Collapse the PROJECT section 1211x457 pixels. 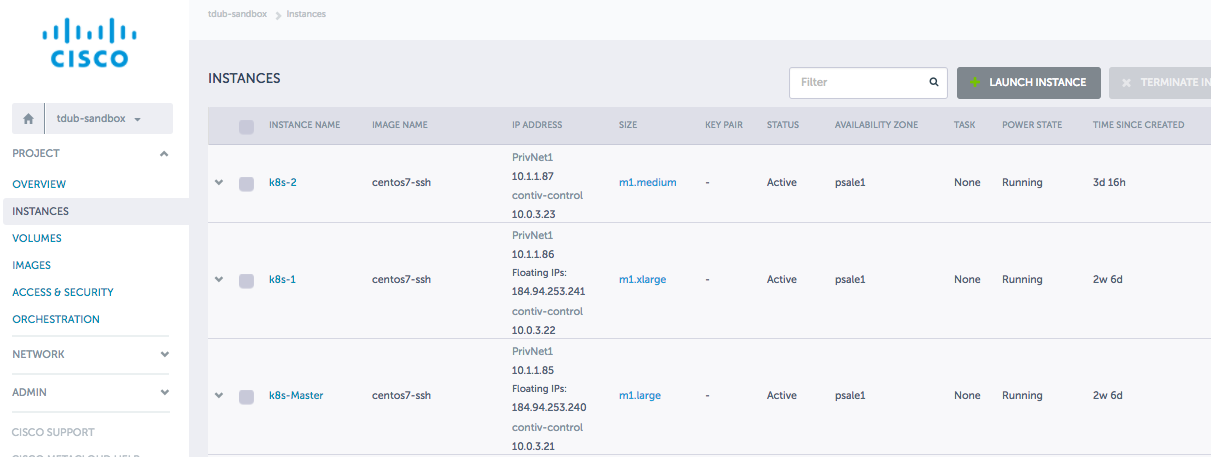(x=164, y=154)
